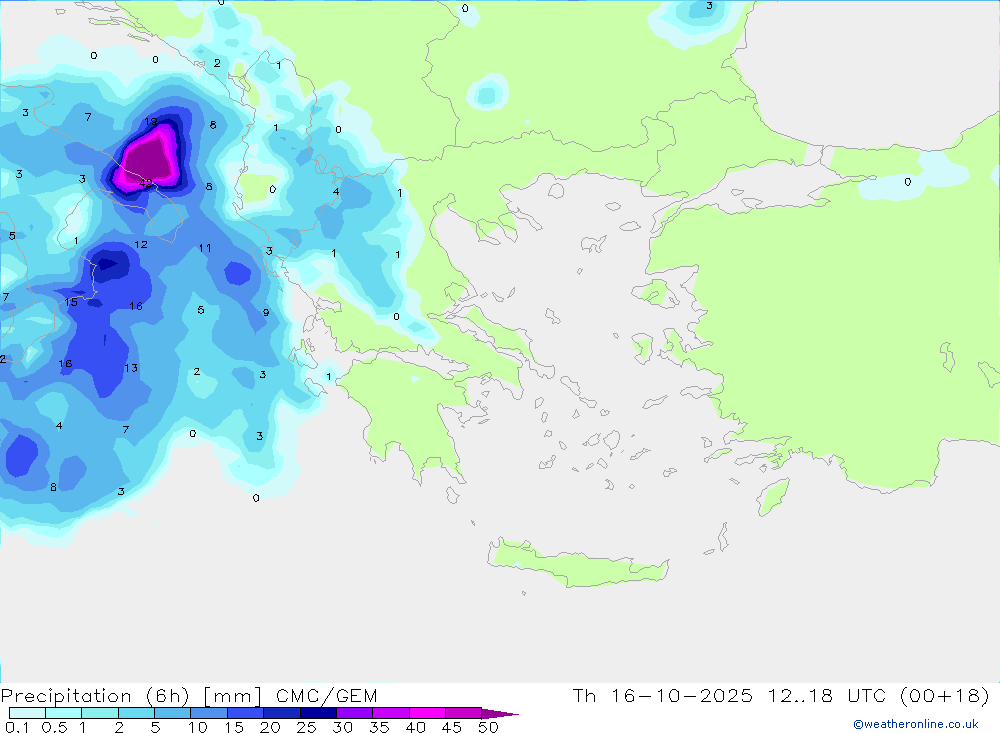1000x733 pixels.
Task: Pick the 35–40 mm legend color swatch
Action: tap(390, 713)
